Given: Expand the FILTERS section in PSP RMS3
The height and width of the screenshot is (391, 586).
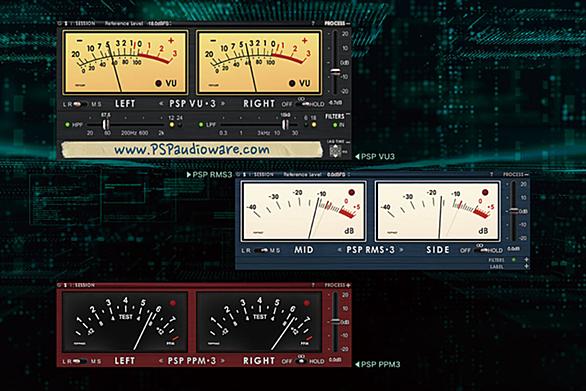Looking at the screenshot, I should (x=526, y=259).
